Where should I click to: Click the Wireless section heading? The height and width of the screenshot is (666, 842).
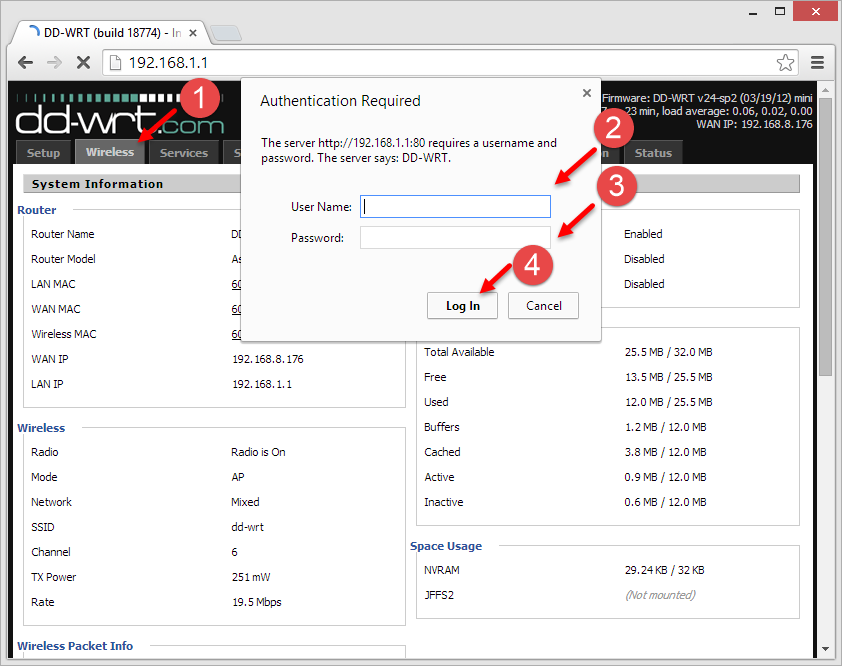41,428
